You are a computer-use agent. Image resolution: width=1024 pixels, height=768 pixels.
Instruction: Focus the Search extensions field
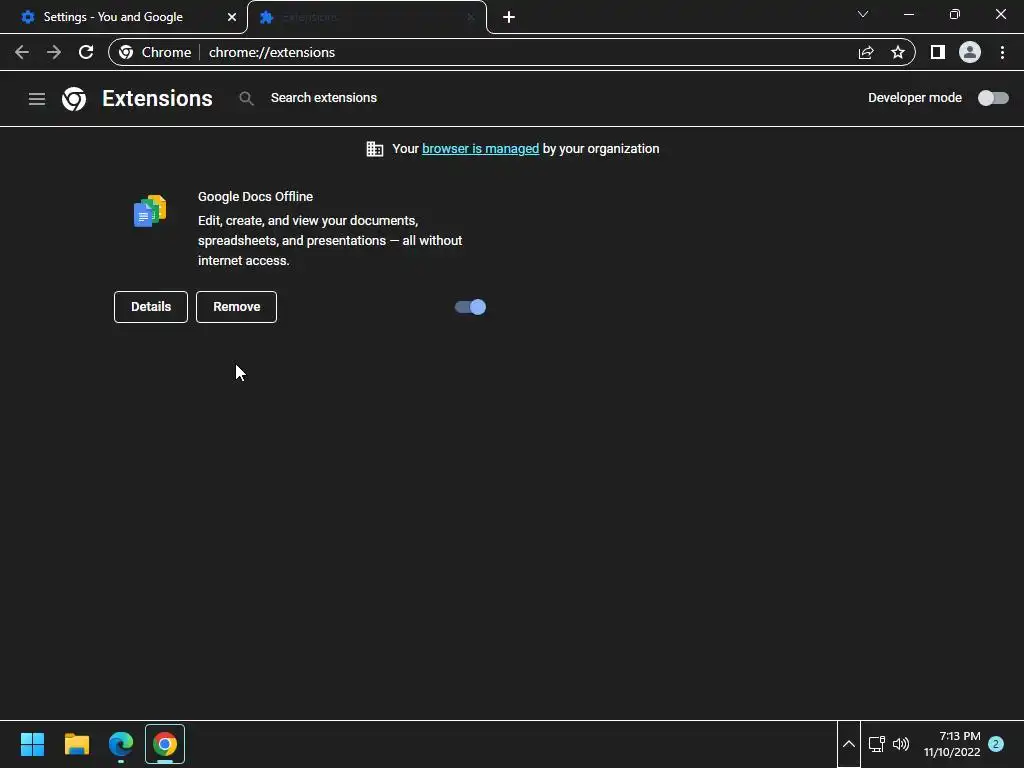323,98
